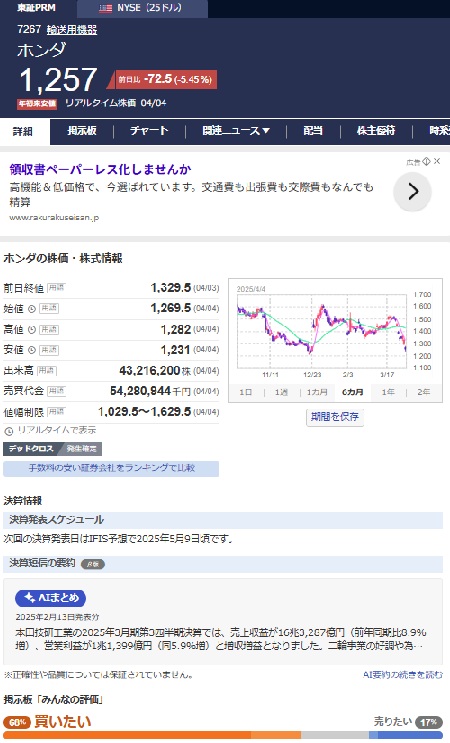Close the advertisement with the X icon

[437, 161]
